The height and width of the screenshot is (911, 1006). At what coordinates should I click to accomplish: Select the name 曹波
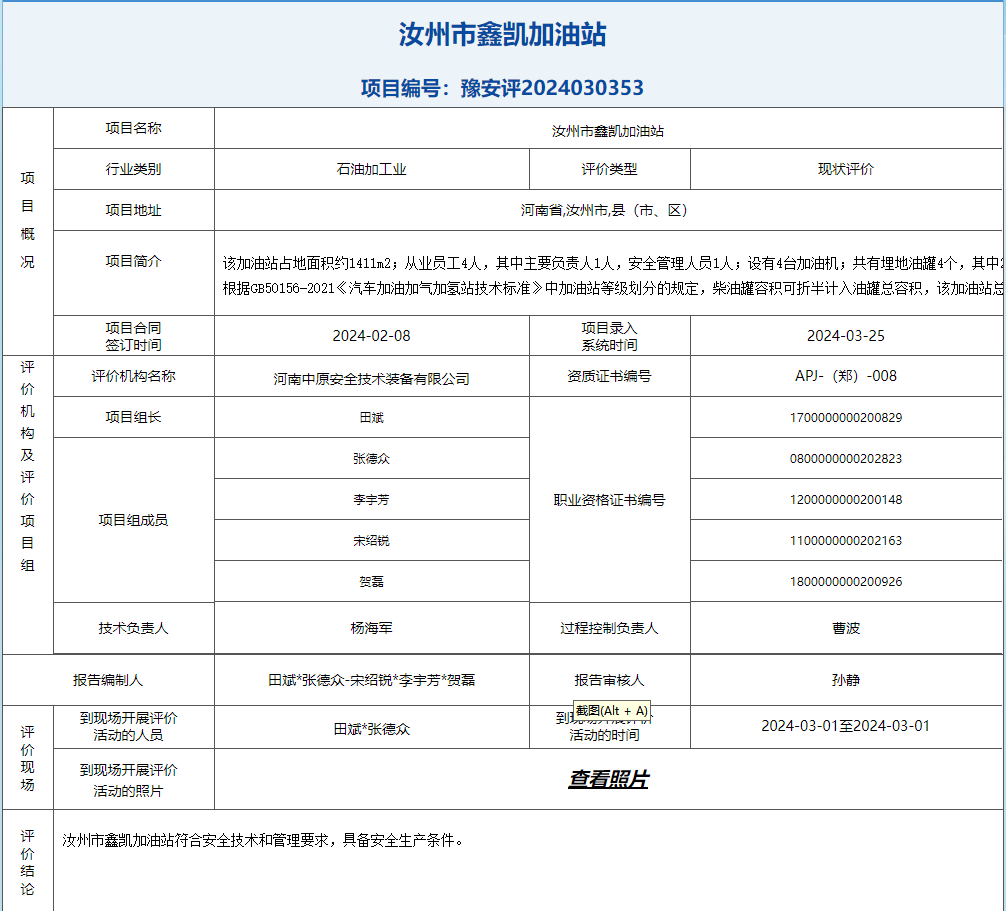[x=846, y=628]
